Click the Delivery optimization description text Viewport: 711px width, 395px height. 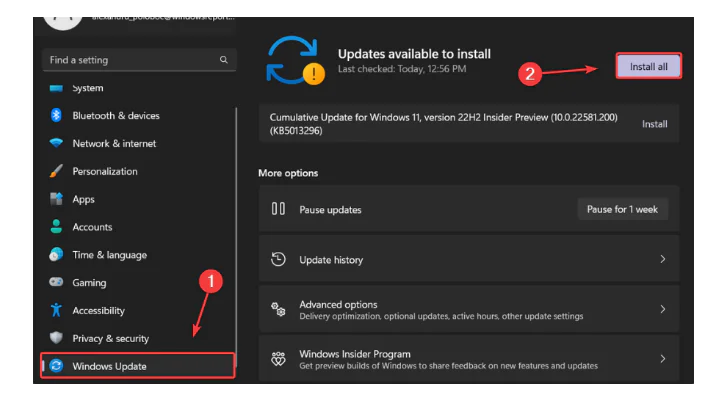pyautogui.click(x=441, y=316)
